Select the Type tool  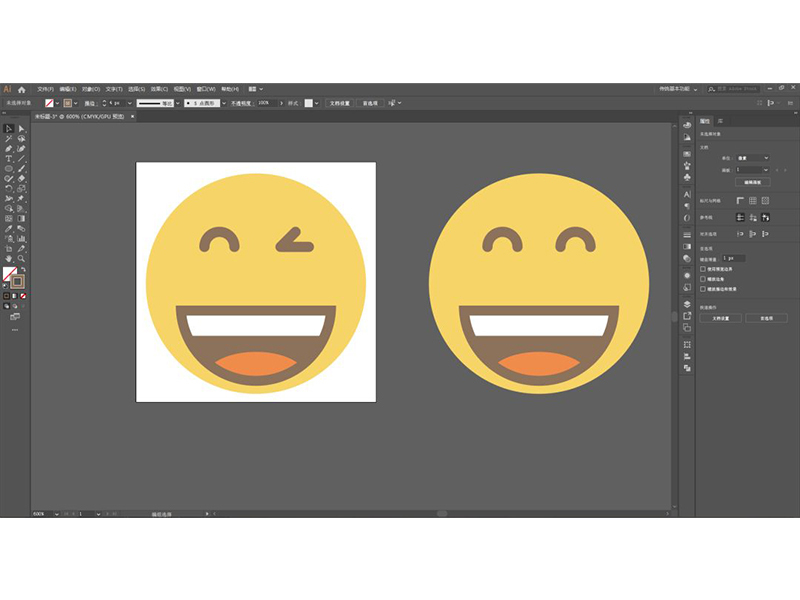8,158
